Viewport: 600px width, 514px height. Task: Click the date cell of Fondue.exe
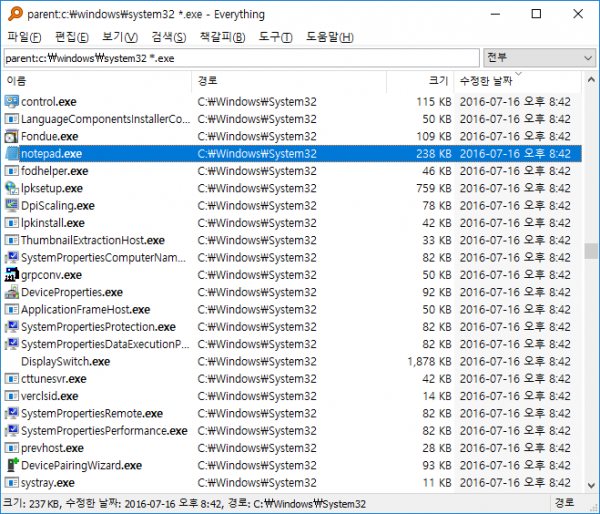tap(515, 136)
